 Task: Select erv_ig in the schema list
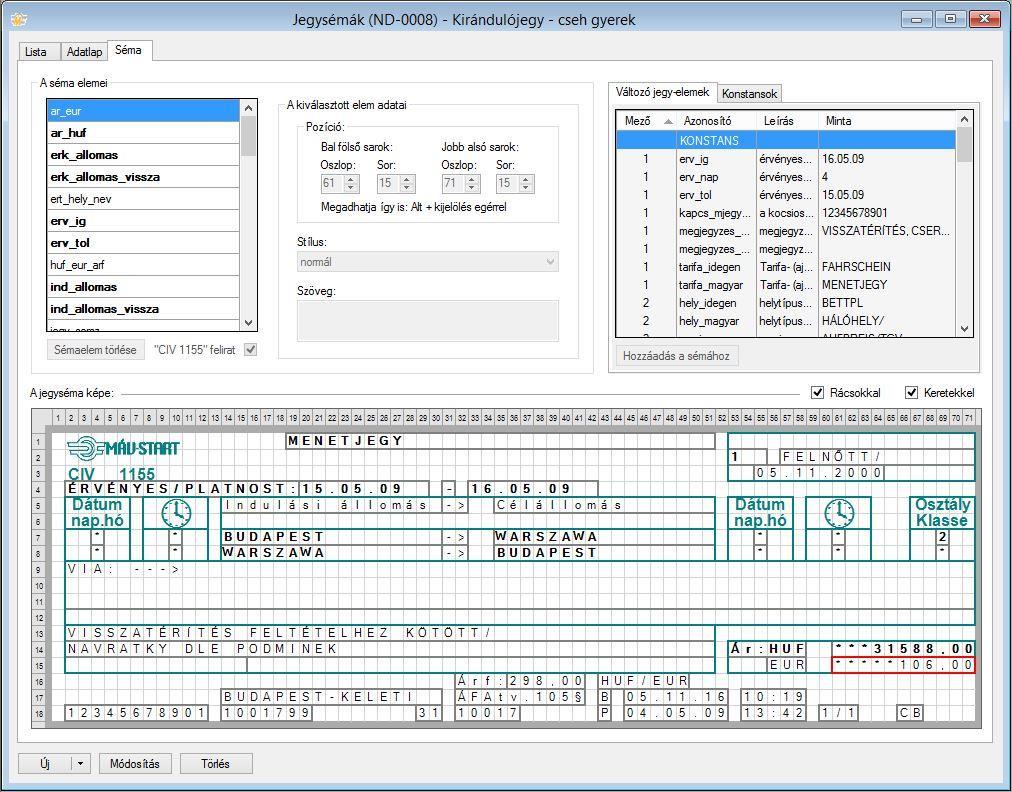point(143,221)
